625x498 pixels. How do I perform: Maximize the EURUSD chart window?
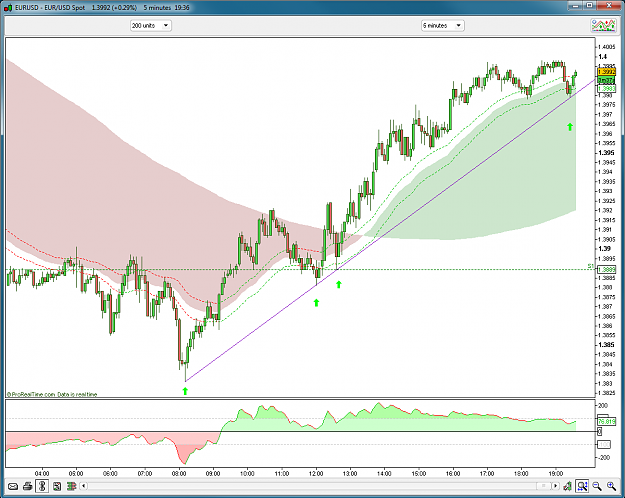click(x=590, y=6)
